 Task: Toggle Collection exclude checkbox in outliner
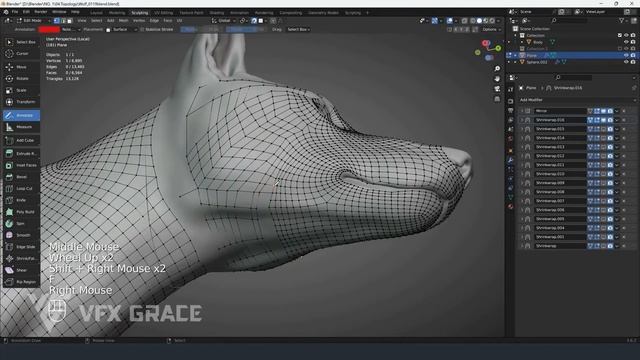pos(620,36)
